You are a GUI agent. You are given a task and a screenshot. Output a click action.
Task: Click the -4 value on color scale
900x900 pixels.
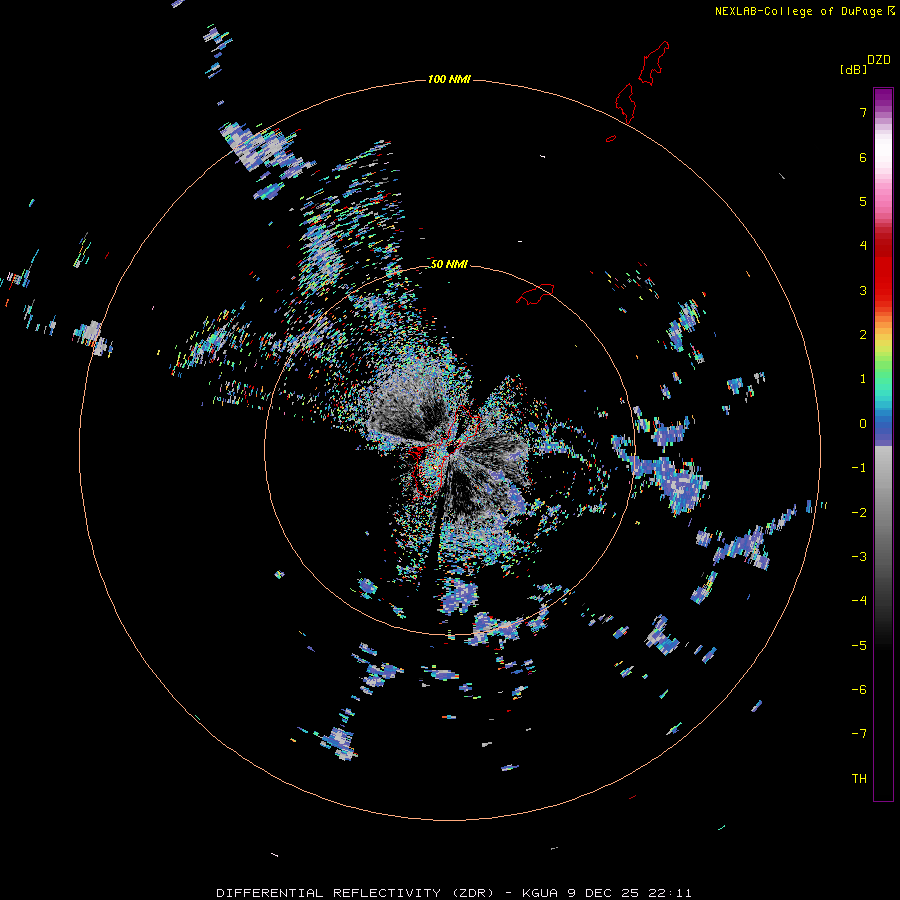click(x=859, y=601)
